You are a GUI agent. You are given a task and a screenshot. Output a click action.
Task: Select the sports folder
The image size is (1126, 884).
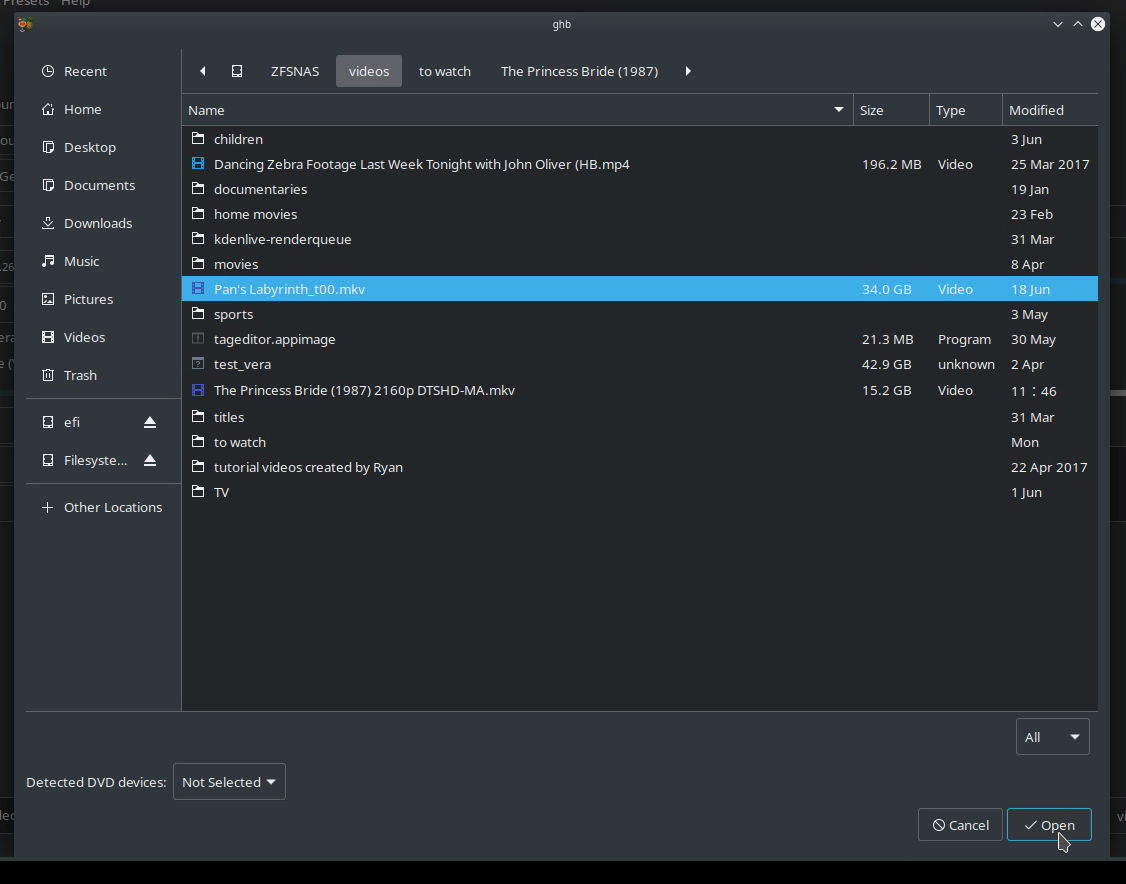[x=640, y=315]
